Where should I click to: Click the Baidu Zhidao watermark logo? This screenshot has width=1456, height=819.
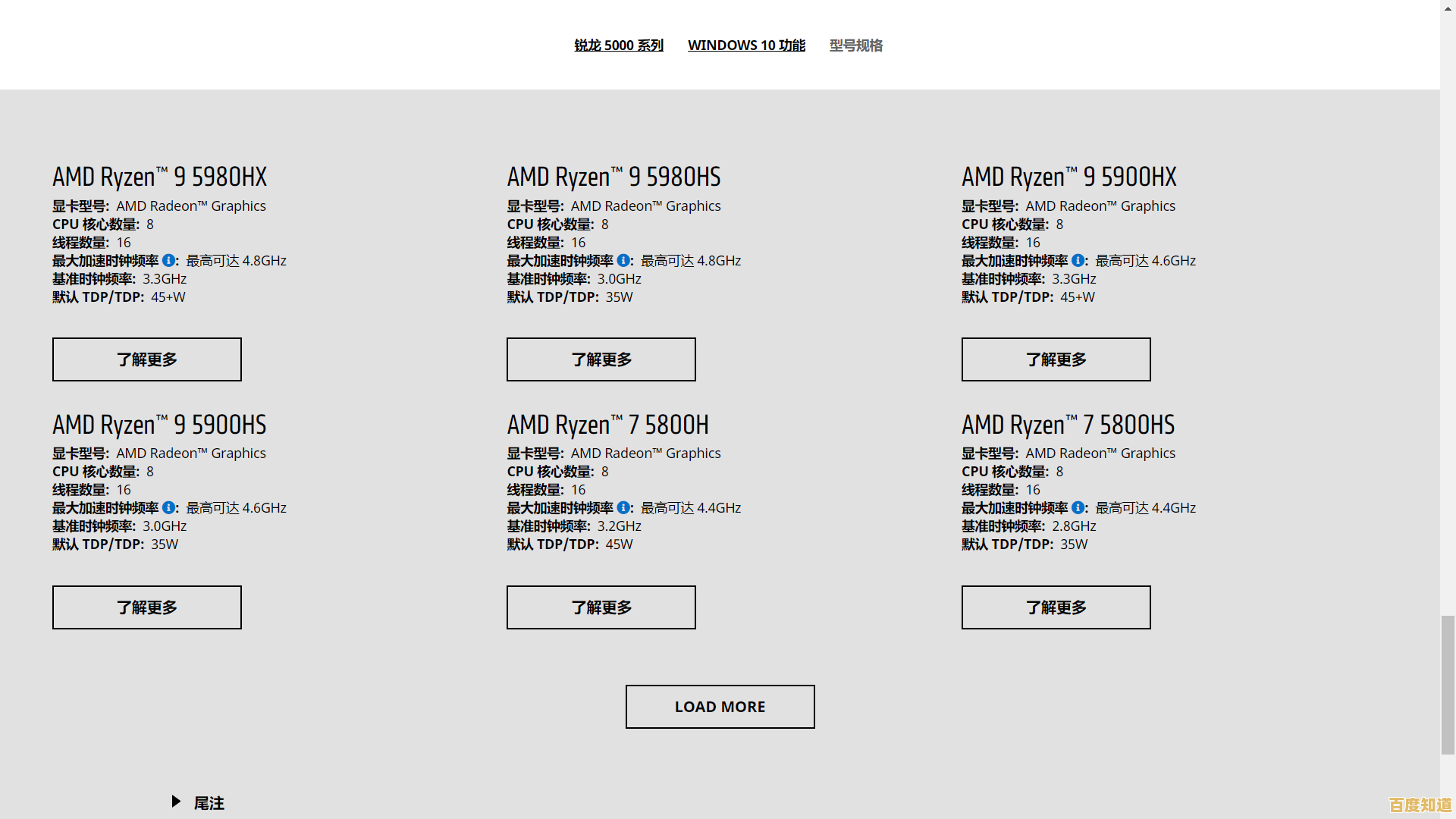tap(1420, 805)
